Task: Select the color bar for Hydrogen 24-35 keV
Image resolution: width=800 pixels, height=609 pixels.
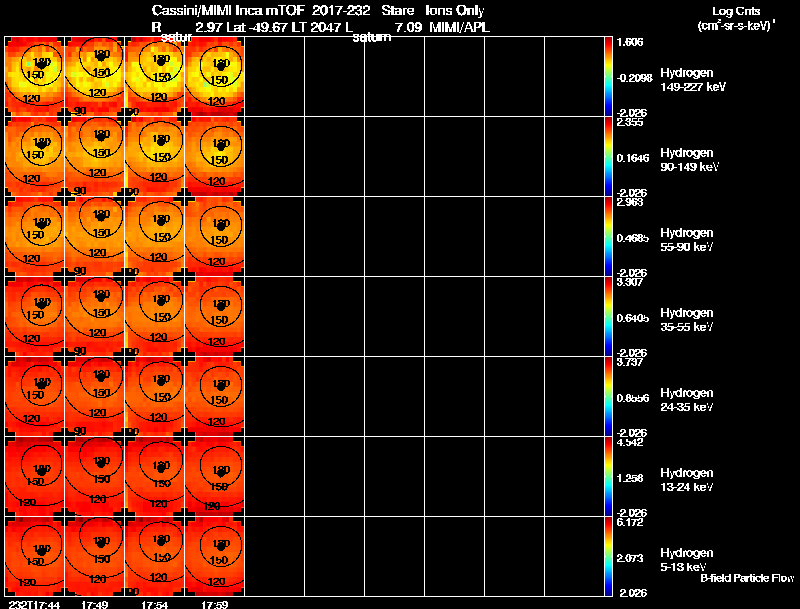Action: [608, 397]
